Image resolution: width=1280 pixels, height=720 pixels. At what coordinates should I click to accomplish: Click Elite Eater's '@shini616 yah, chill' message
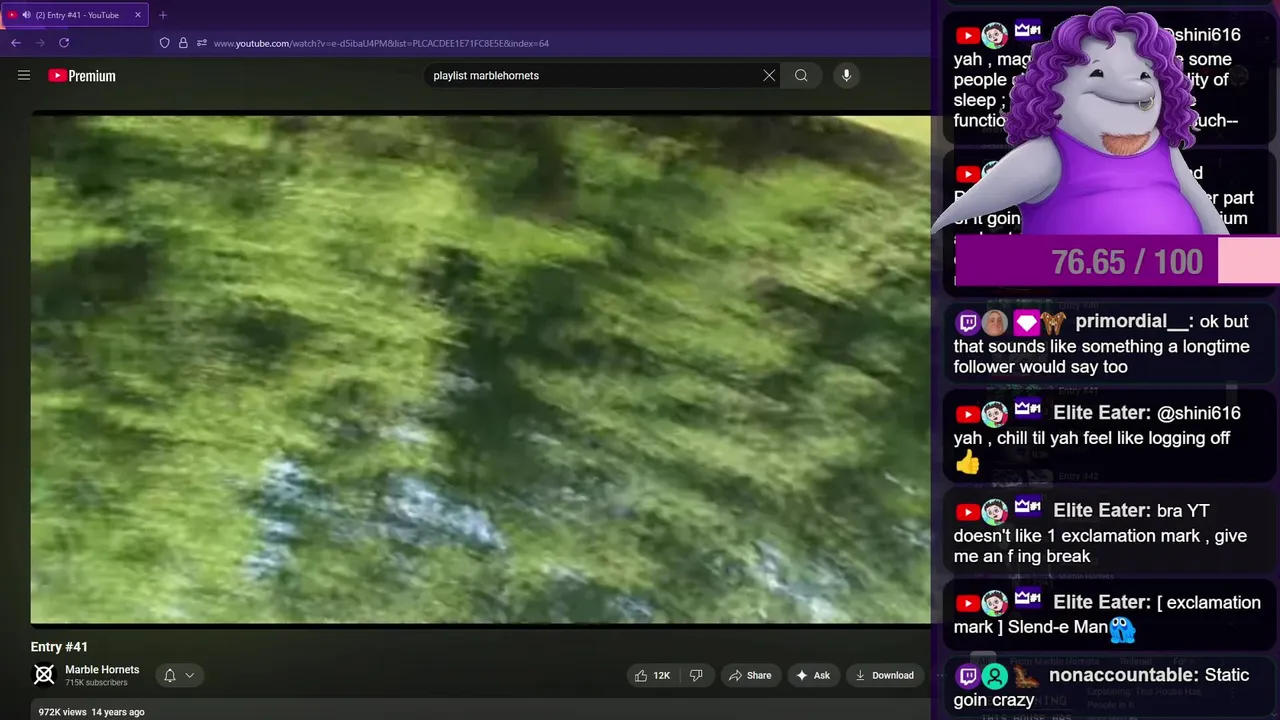click(1110, 438)
